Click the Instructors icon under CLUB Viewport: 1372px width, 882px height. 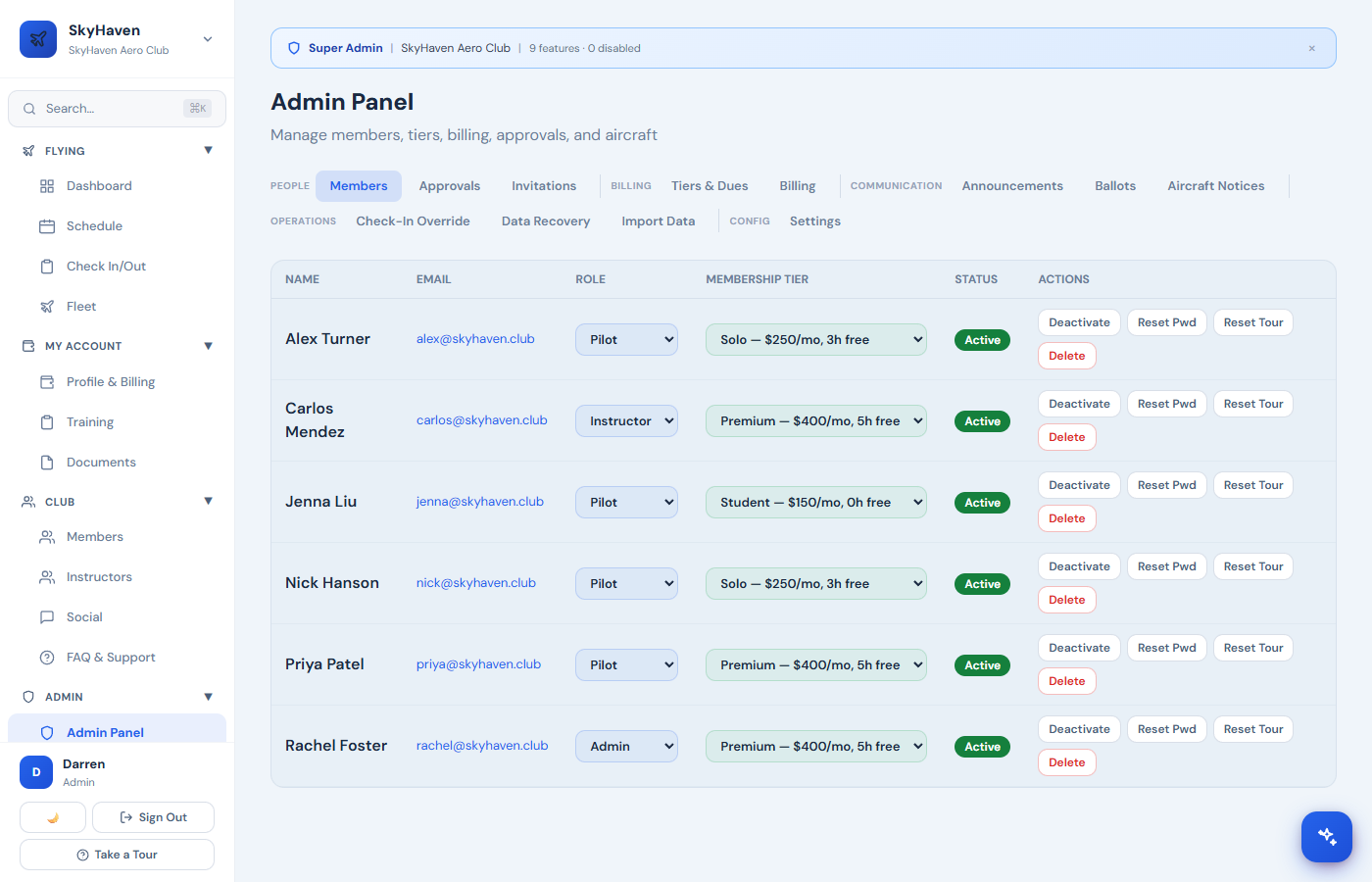46,576
